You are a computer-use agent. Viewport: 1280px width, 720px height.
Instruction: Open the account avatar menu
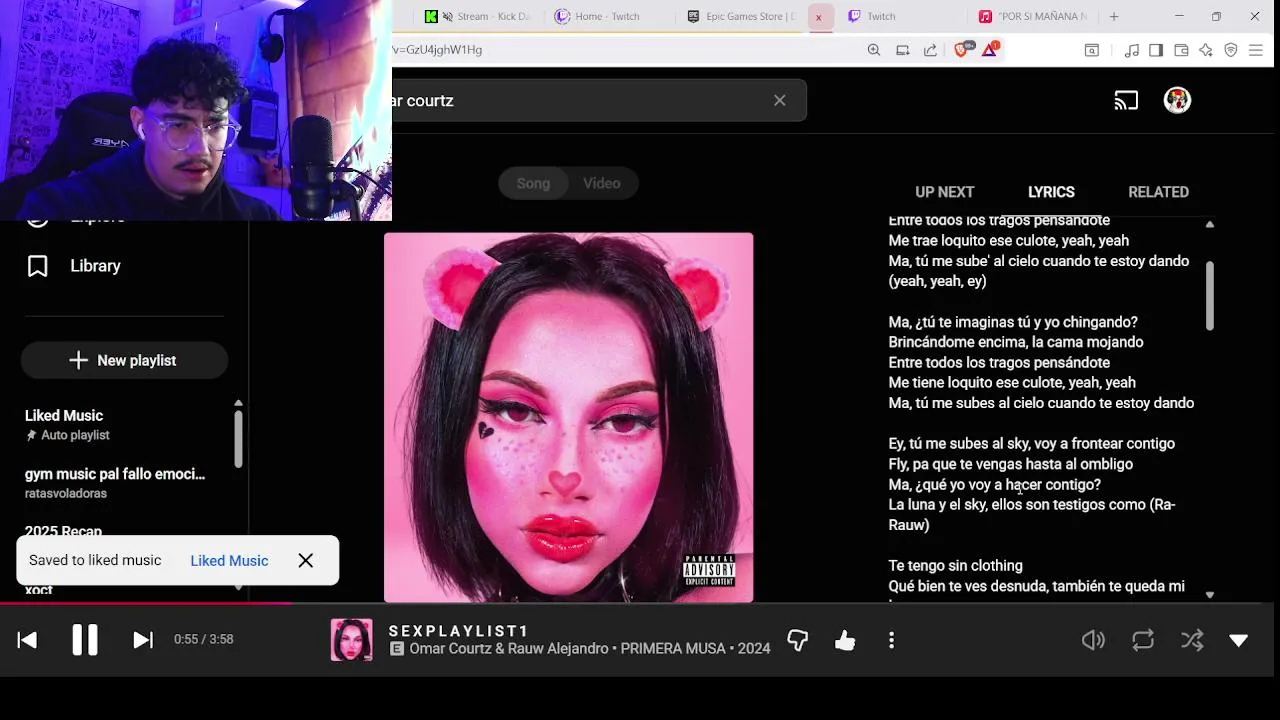coord(1177,100)
